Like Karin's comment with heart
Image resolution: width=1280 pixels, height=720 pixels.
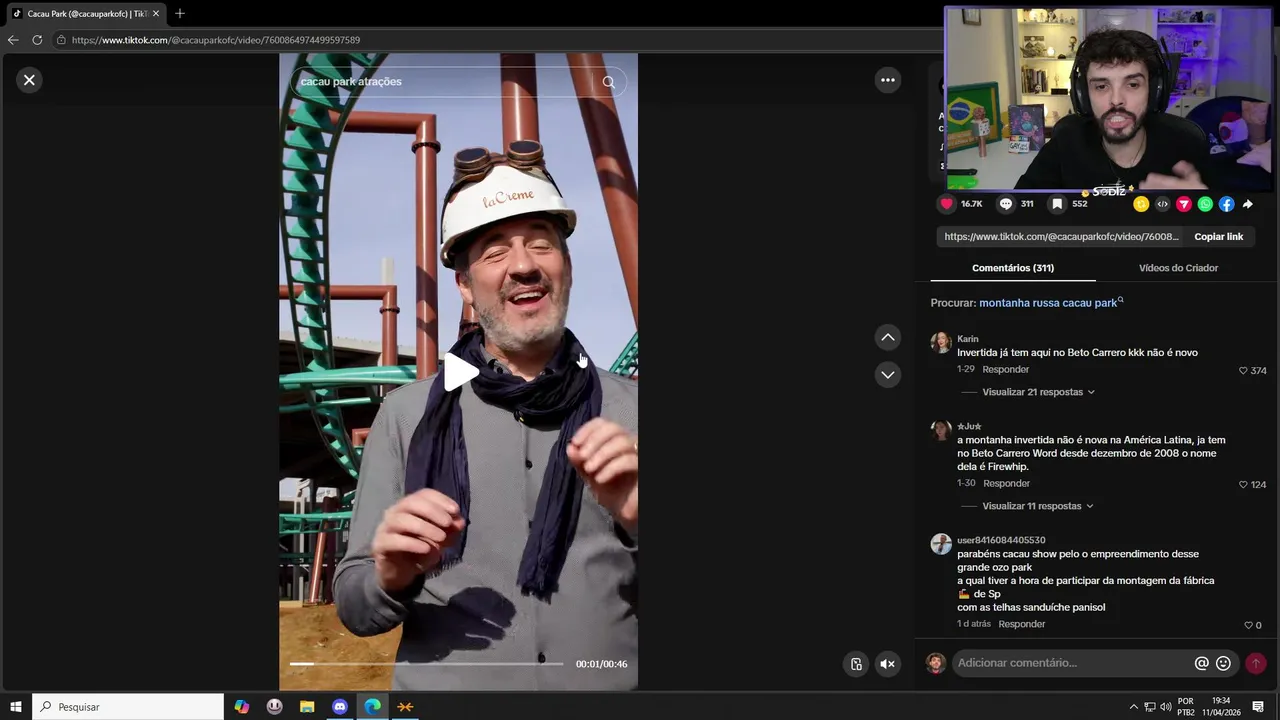tap(1243, 371)
